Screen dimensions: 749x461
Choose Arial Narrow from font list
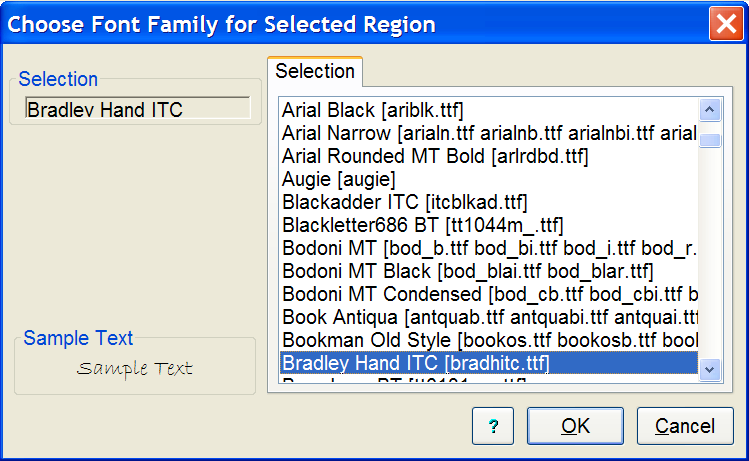coord(488,133)
